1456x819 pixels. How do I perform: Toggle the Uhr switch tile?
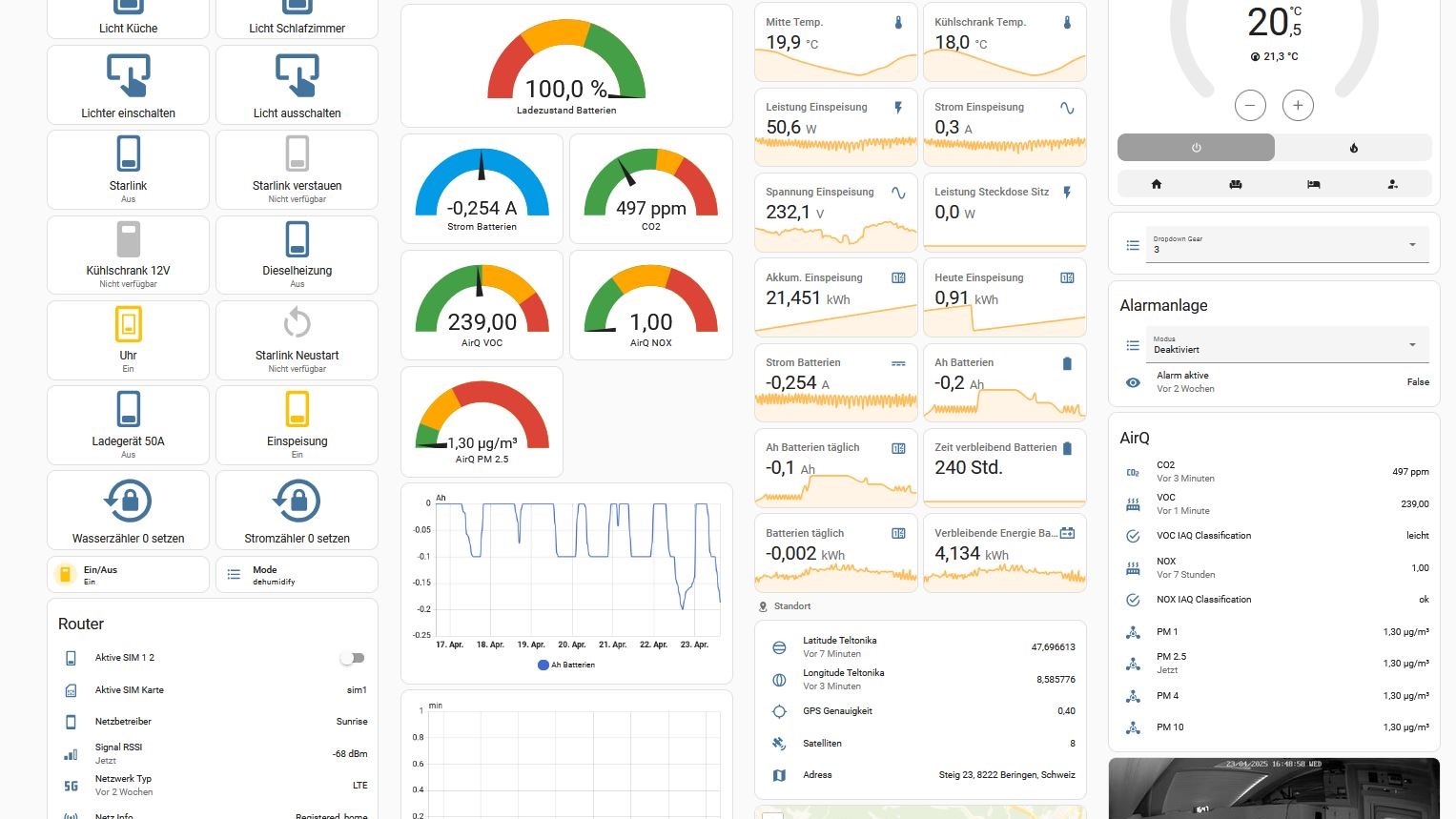pos(128,325)
